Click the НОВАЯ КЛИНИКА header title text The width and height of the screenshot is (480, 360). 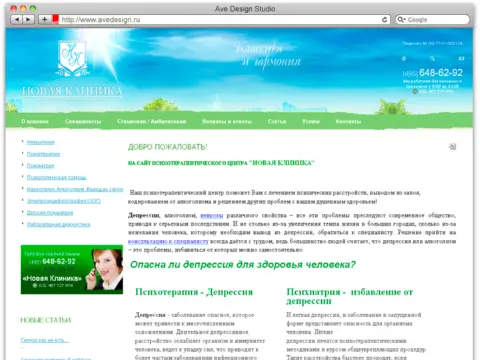pos(72,91)
